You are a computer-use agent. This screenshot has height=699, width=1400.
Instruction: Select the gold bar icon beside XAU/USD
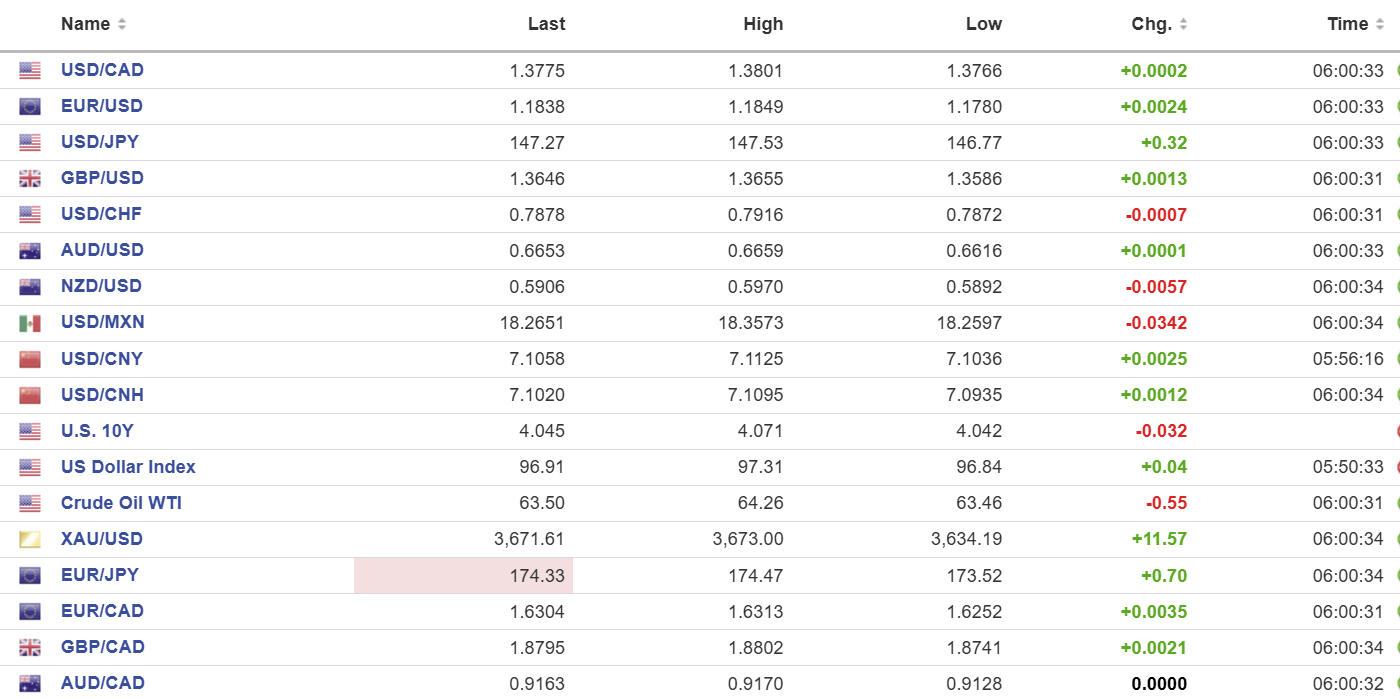point(30,539)
